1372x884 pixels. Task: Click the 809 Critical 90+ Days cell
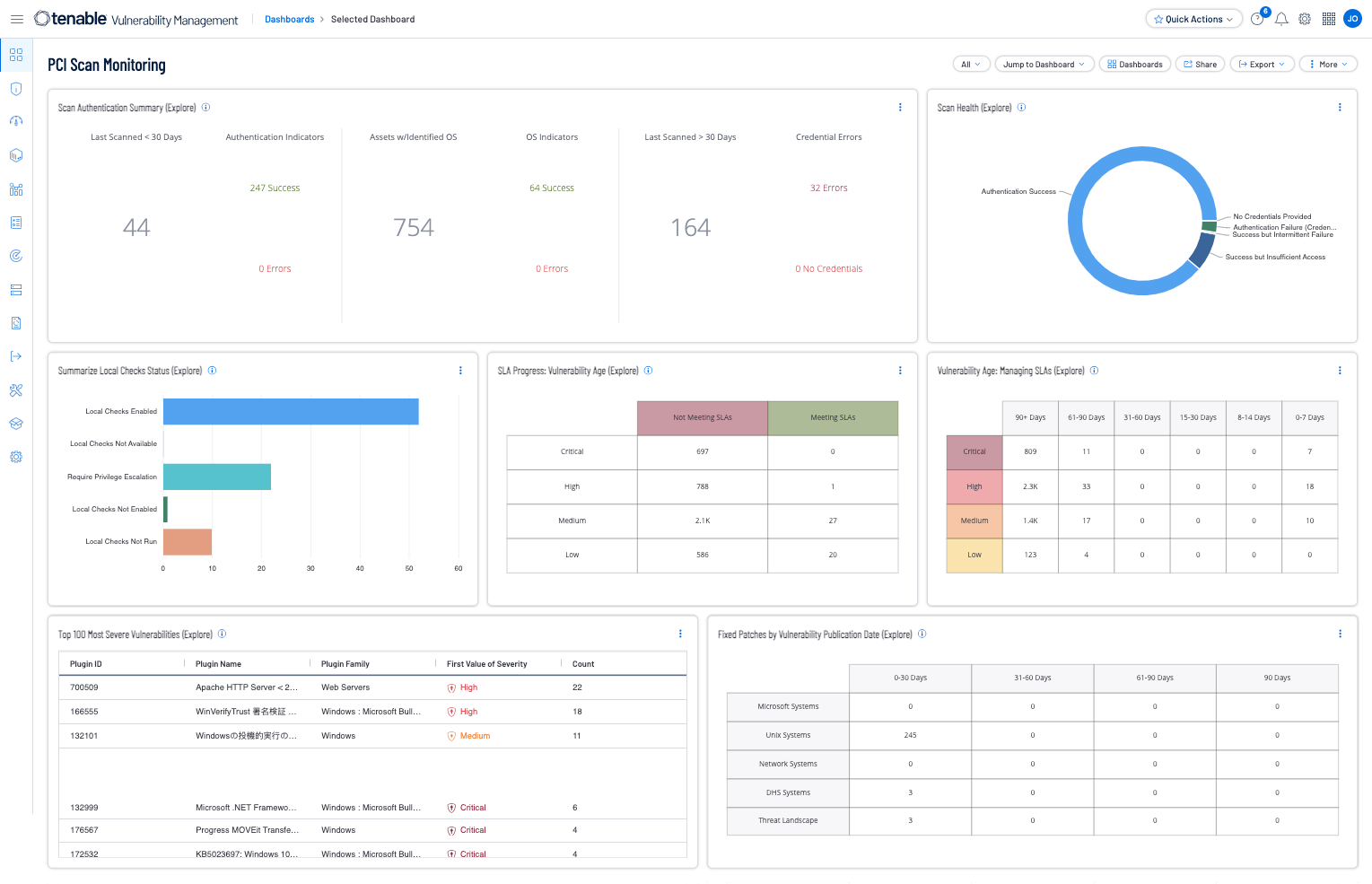pos(1030,452)
